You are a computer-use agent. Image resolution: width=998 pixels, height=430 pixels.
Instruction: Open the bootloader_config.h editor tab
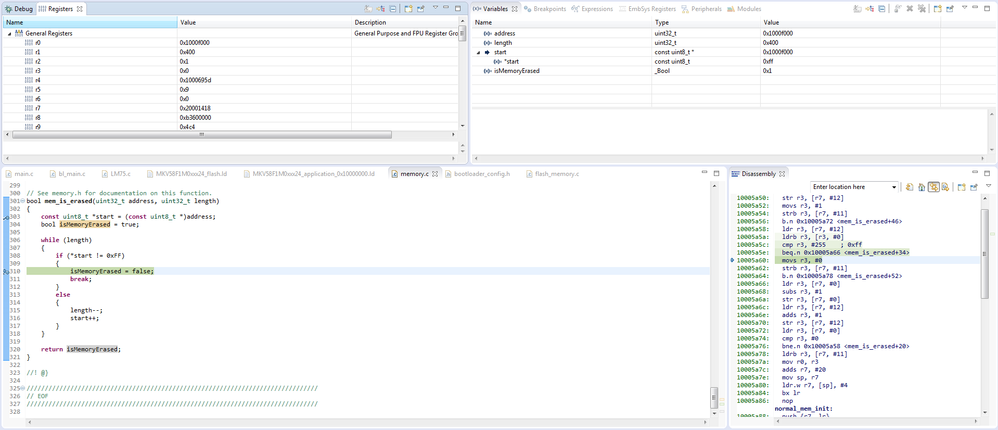point(477,174)
